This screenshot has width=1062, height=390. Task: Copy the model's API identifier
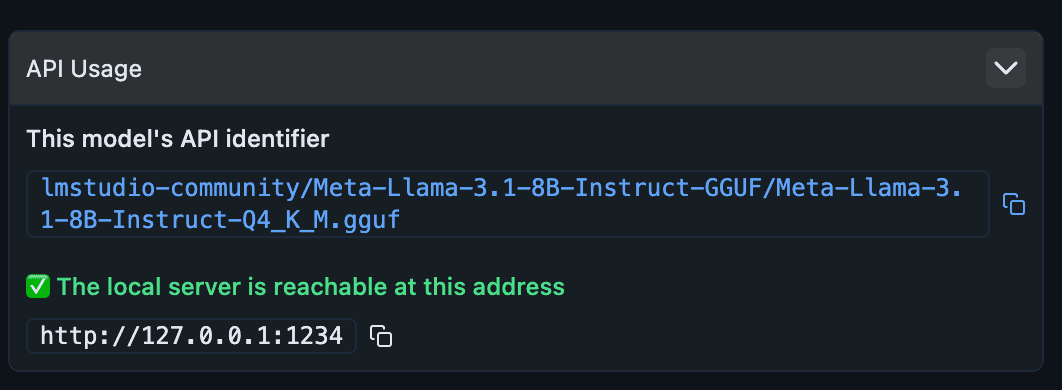point(1013,204)
